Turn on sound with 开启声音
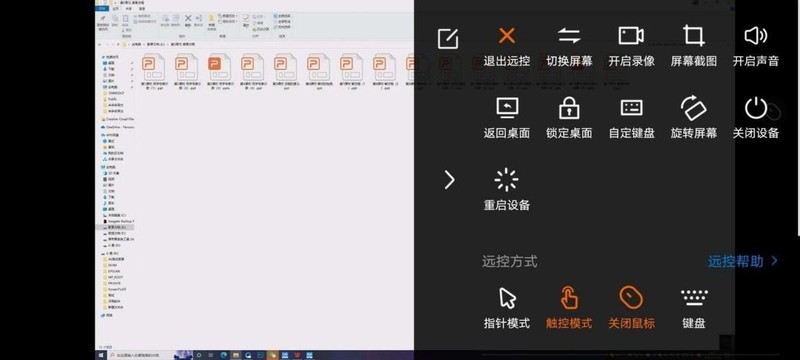The image size is (800, 360). 756,47
